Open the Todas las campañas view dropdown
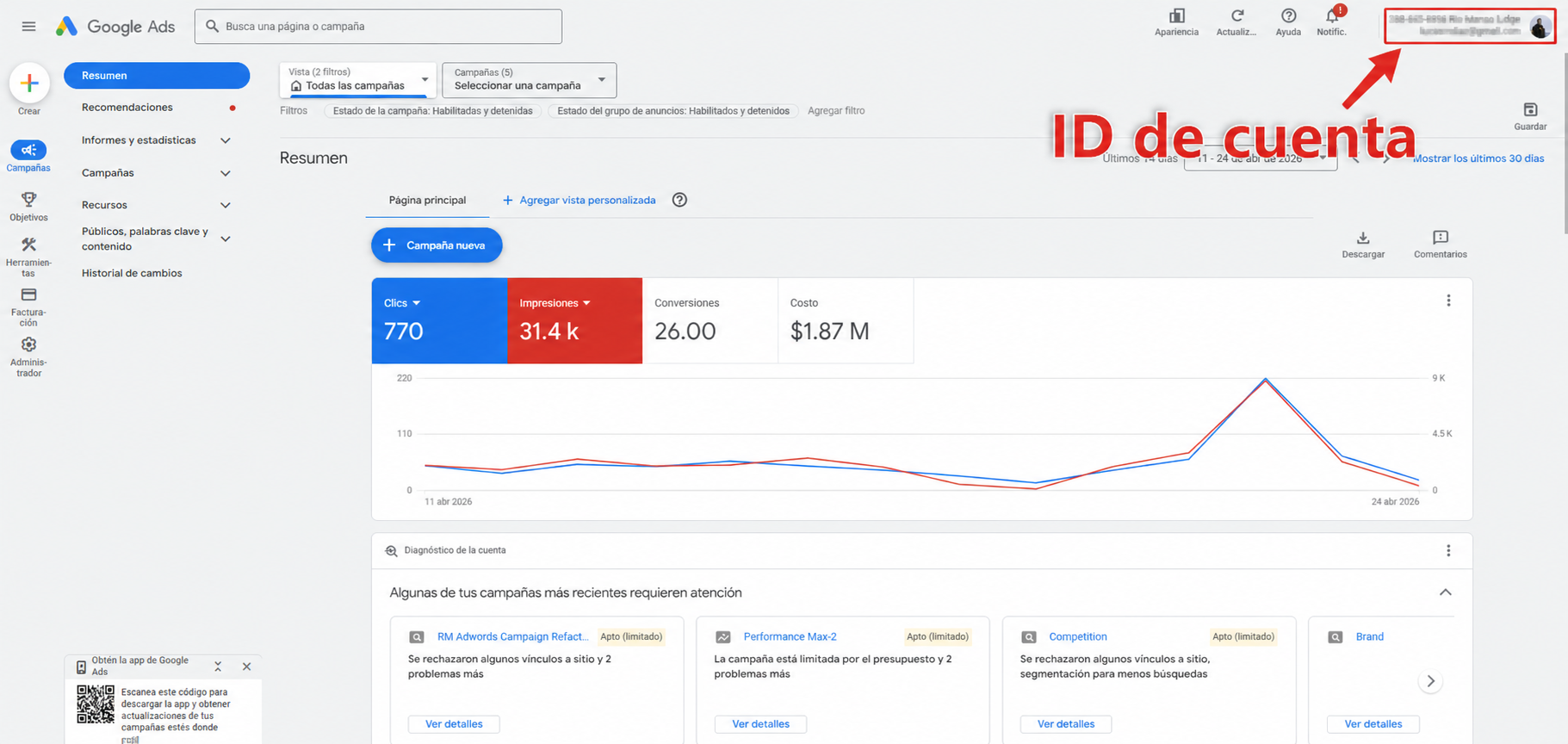 point(357,79)
